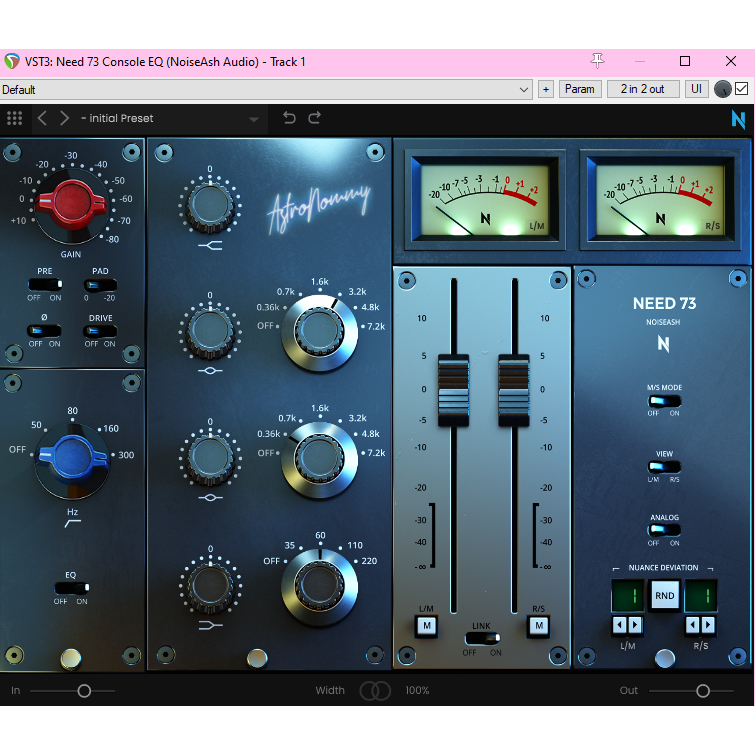Click the 220 label on low band

pyautogui.click(x=369, y=561)
